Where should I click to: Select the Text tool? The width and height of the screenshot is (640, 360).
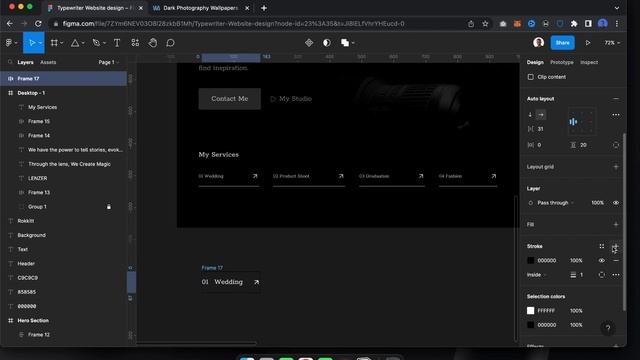pyautogui.click(x=117, y=42)
